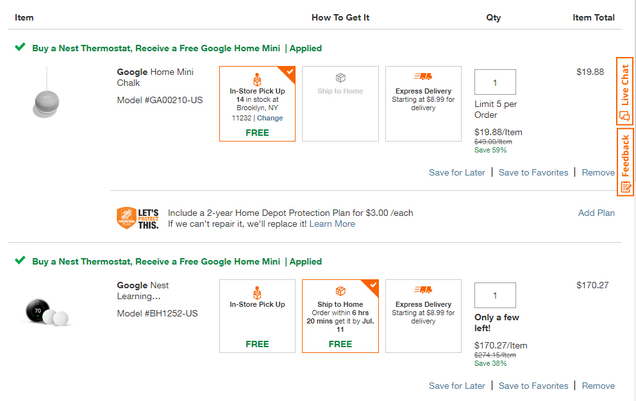Click quantity field for Nest Learning thermostat
The height and width of the screenshot is (401, 636).
(495, 295)
